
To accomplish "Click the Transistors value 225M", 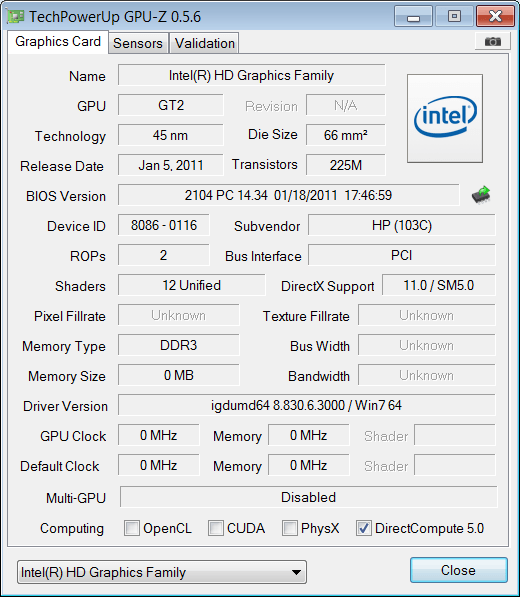I will coord(346,165).
